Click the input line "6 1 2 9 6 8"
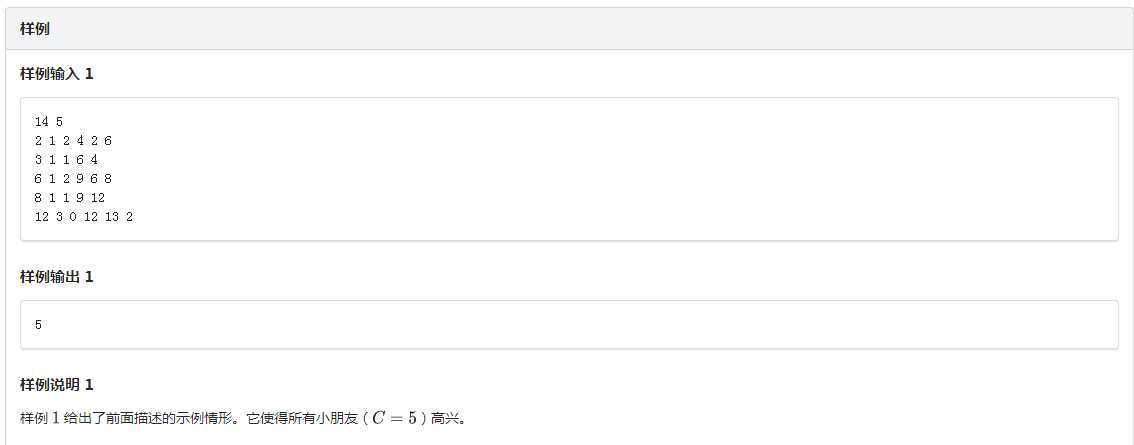 point(73,178)
